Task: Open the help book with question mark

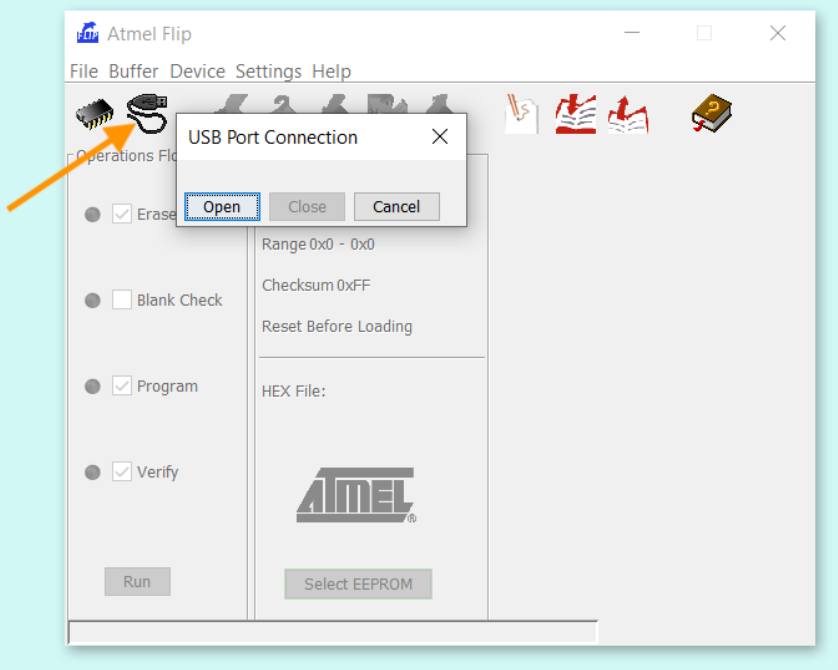Action: point(711,113)
